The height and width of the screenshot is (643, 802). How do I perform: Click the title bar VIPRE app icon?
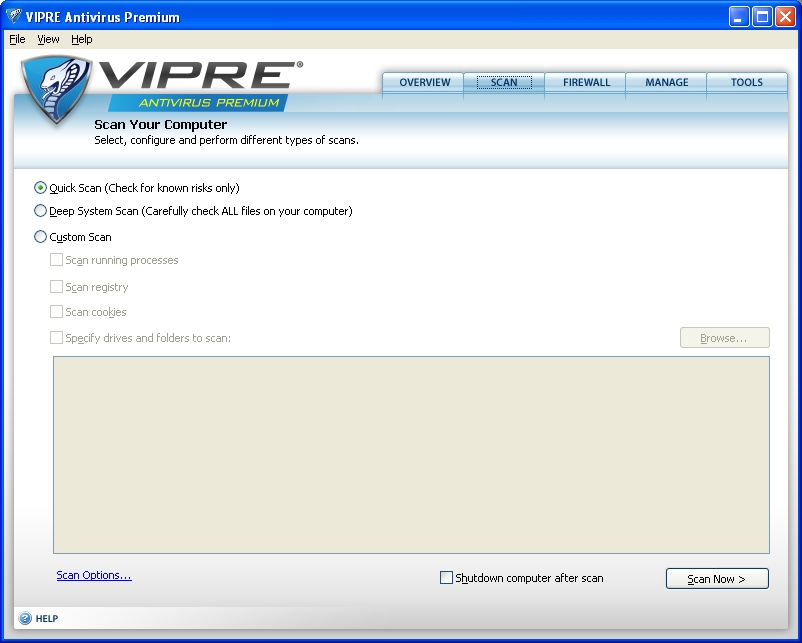(14, 16)
